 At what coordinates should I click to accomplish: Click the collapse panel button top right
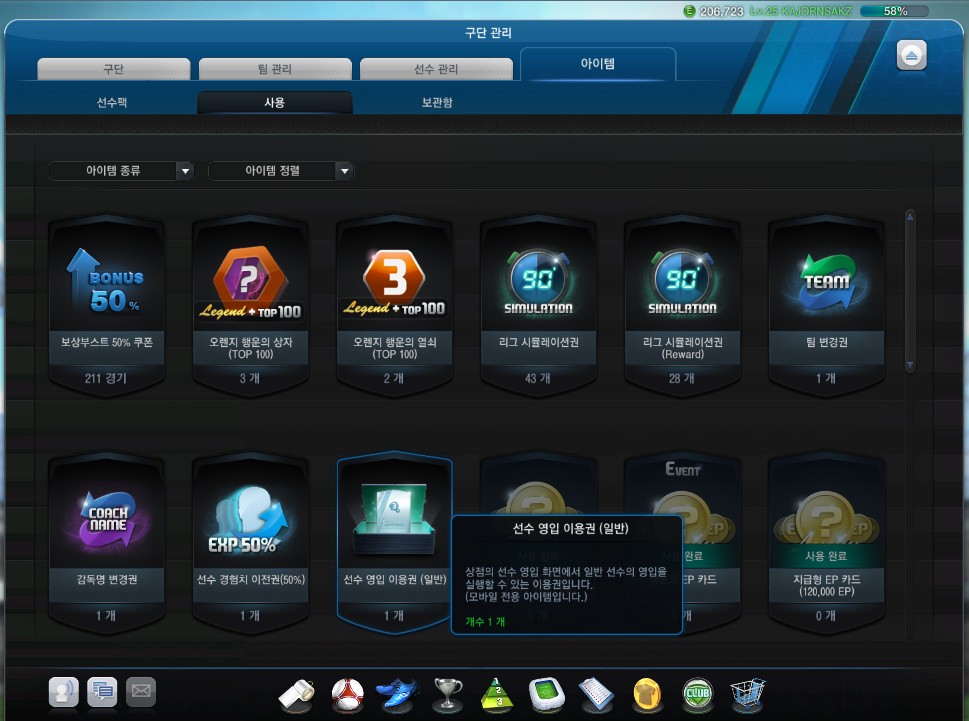(912, 56)
